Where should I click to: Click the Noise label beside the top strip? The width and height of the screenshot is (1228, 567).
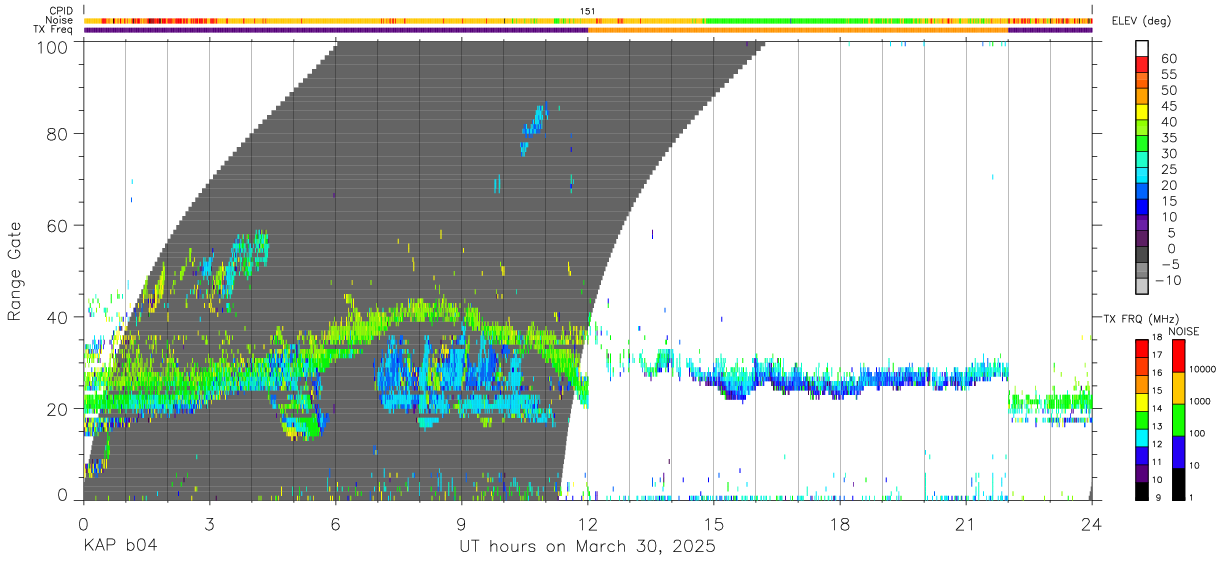coord(60,20)
